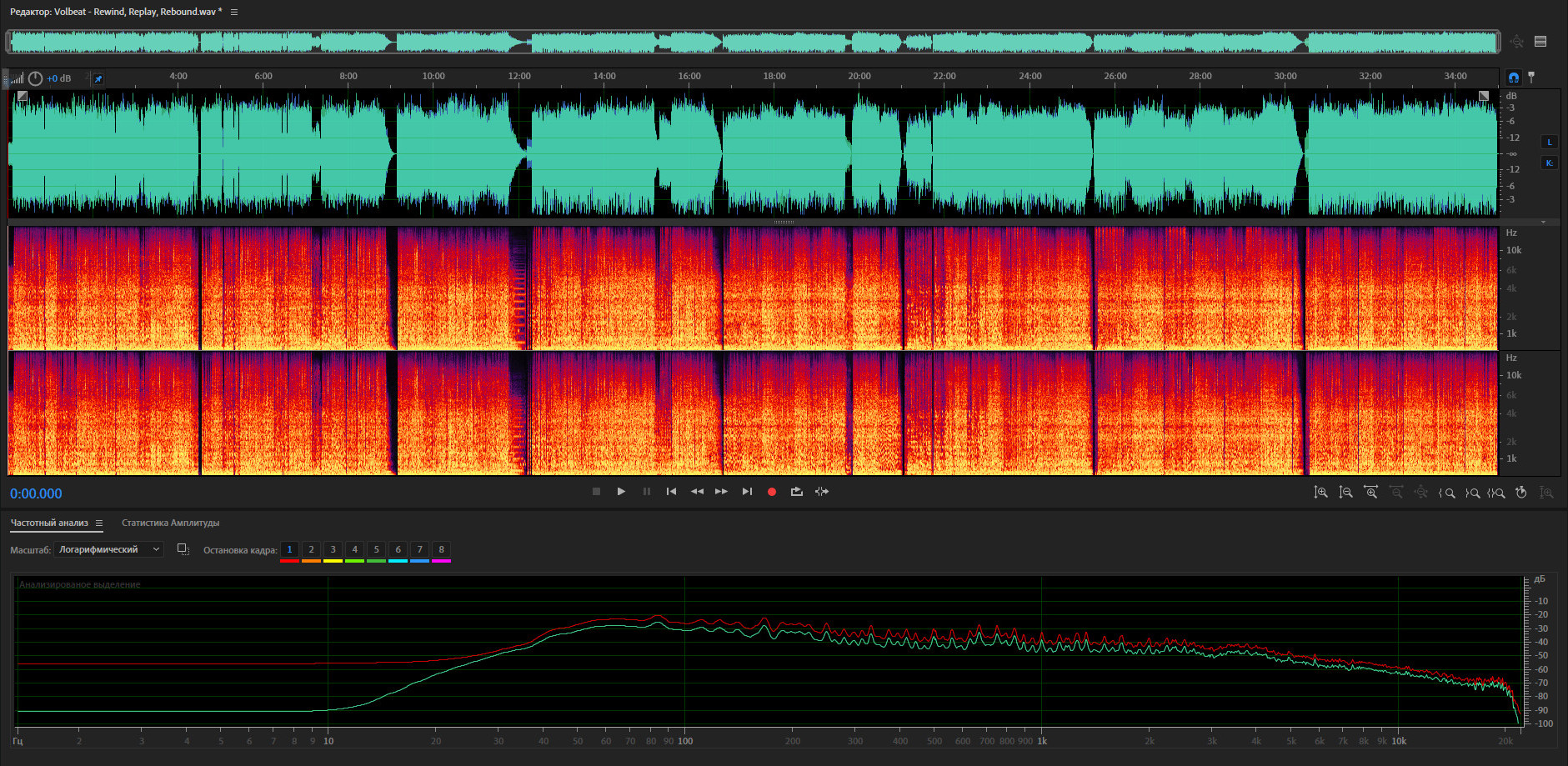Image resolution: width=1568 pixels, height=766 pixels.
Task: Switch to the Статистика Амплитуды tab
Action: tap(170, 523)
